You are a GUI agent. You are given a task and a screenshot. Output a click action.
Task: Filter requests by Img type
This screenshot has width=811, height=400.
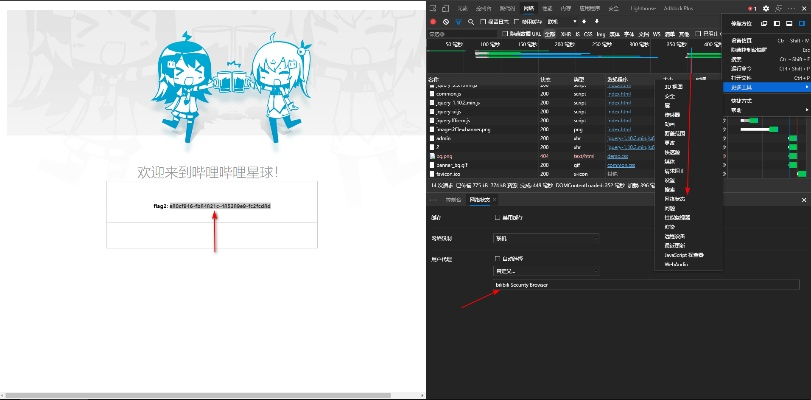601,34
